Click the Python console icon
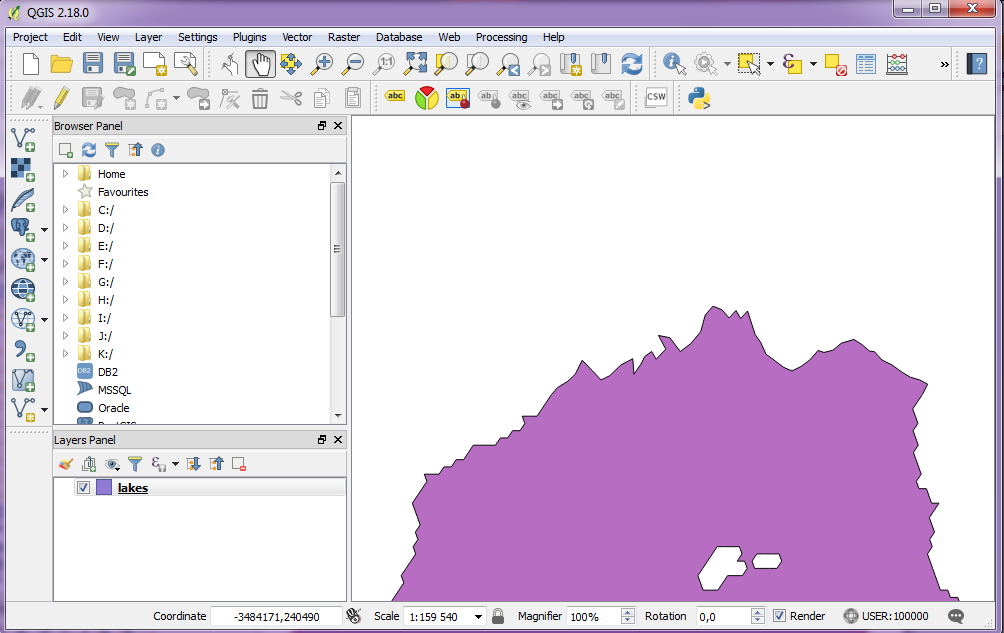Image resolution: width=1004 pixels, height=633 pixels. pyautogui.click(x=699, y=98)
